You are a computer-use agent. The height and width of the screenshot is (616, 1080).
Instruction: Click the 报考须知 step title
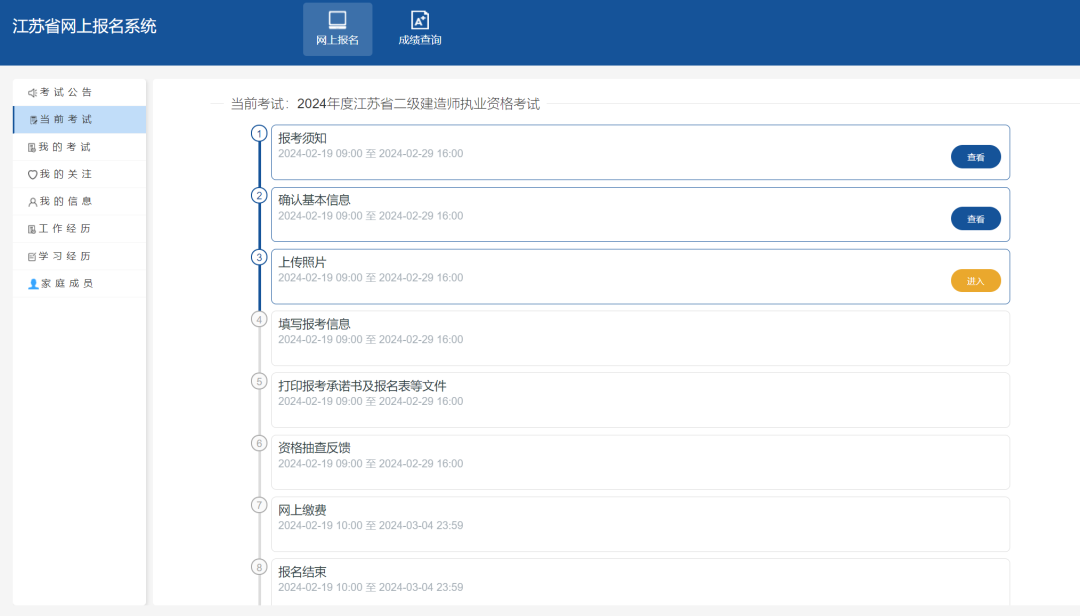point(302,138)
